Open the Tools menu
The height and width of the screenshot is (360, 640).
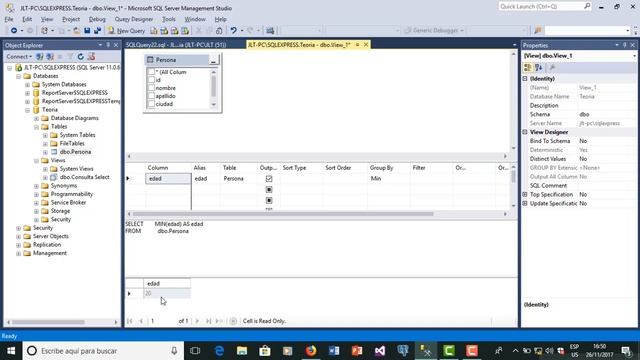click(169, 19)
